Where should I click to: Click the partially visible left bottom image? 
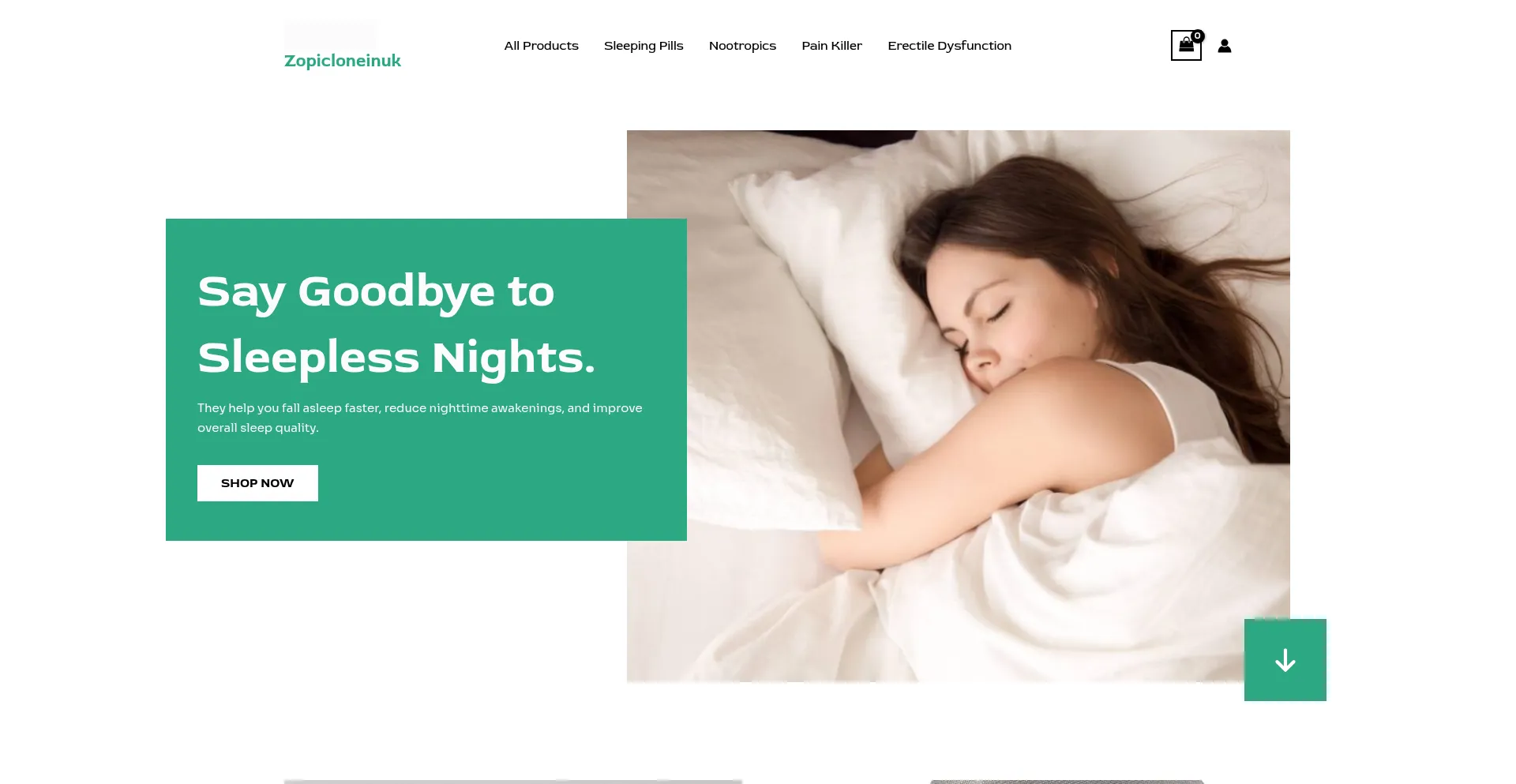click(513, 782)
